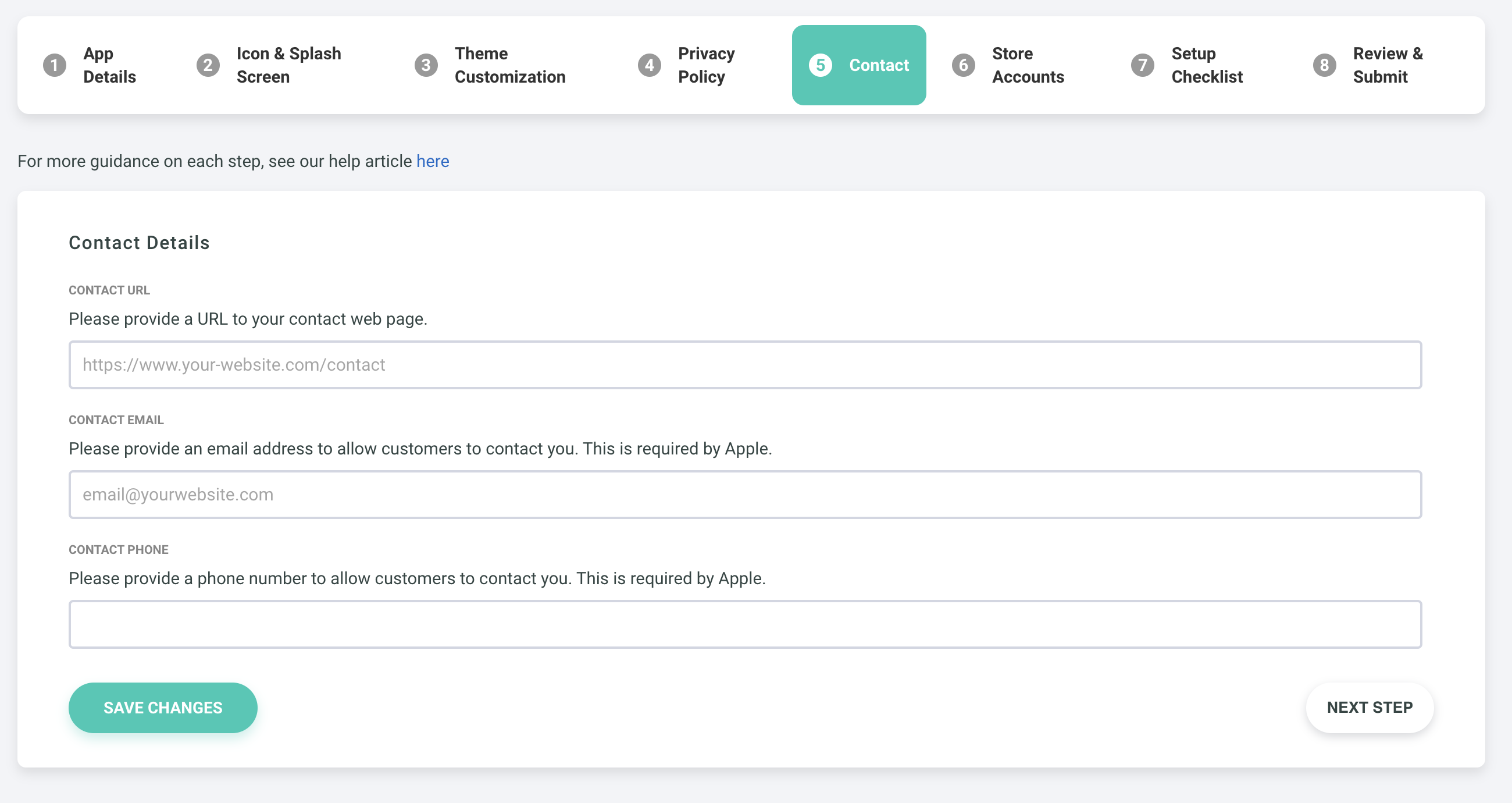Open the help article 'here' link
The height and width of the screenshot is (803, 1512).
pos(433,161)
